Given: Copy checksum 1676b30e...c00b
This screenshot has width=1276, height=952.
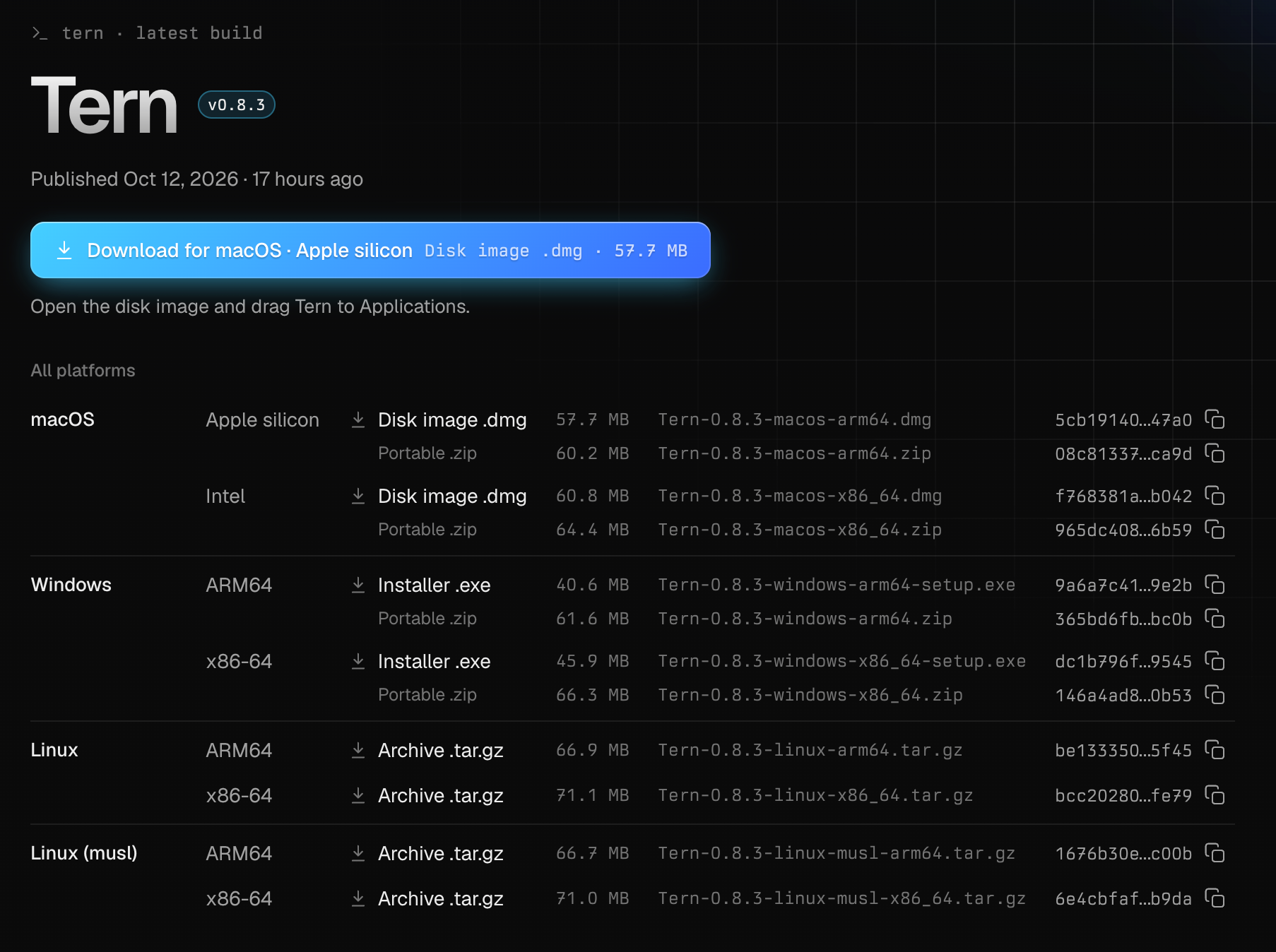Looking at the screenshot, I should (1215, 853).
